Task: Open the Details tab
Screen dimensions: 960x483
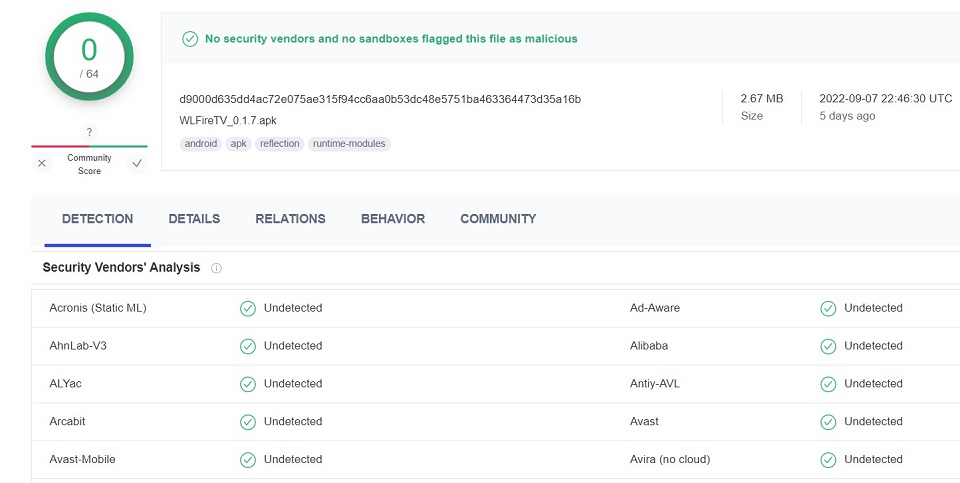Action: coord(194,219)
